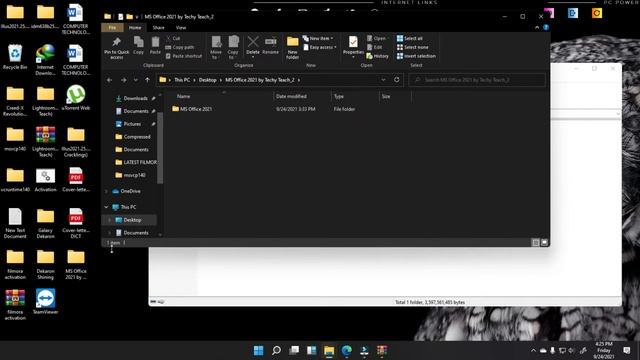Switch to the View ribbon tab
640x360 pixels.
pyautogui.click(x=181, y=27)
